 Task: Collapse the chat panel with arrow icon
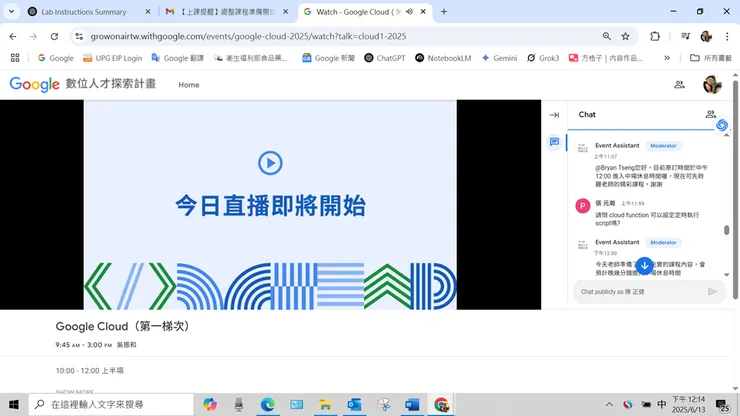click(x=554, y=115)
